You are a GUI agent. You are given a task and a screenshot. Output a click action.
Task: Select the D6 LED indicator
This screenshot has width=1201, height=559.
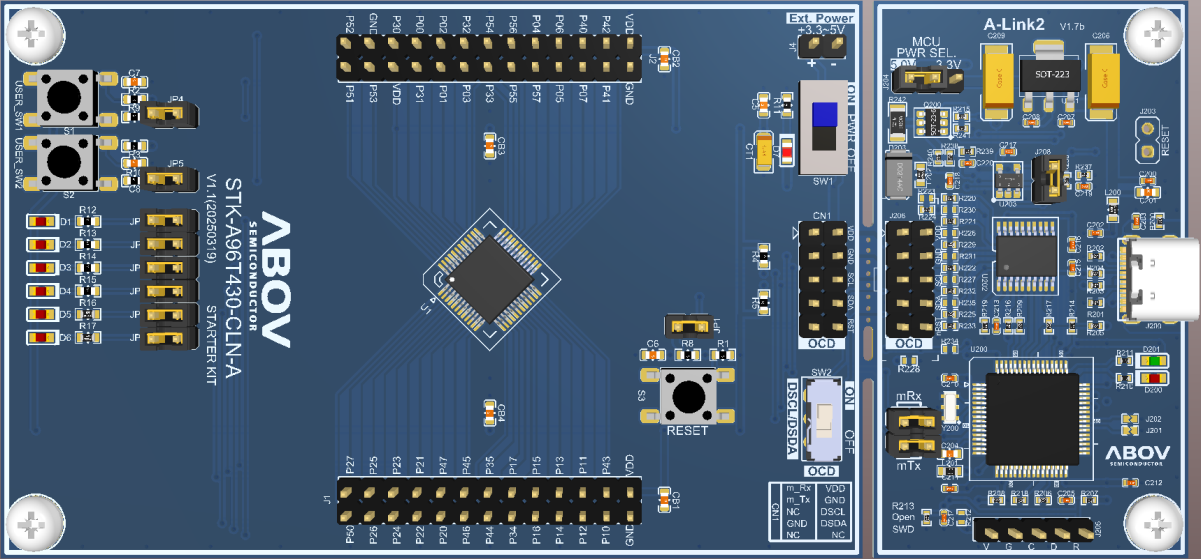point(41,338)
